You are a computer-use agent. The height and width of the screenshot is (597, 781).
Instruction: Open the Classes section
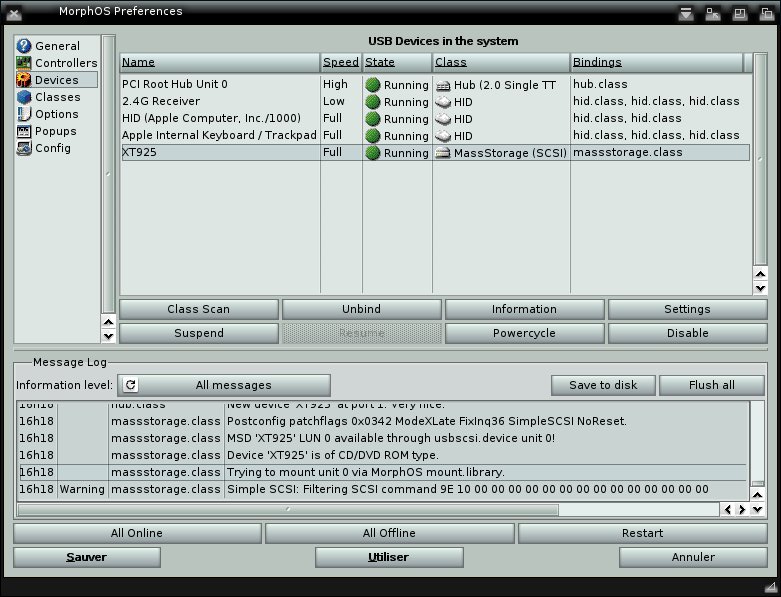(x=57, y=97)
